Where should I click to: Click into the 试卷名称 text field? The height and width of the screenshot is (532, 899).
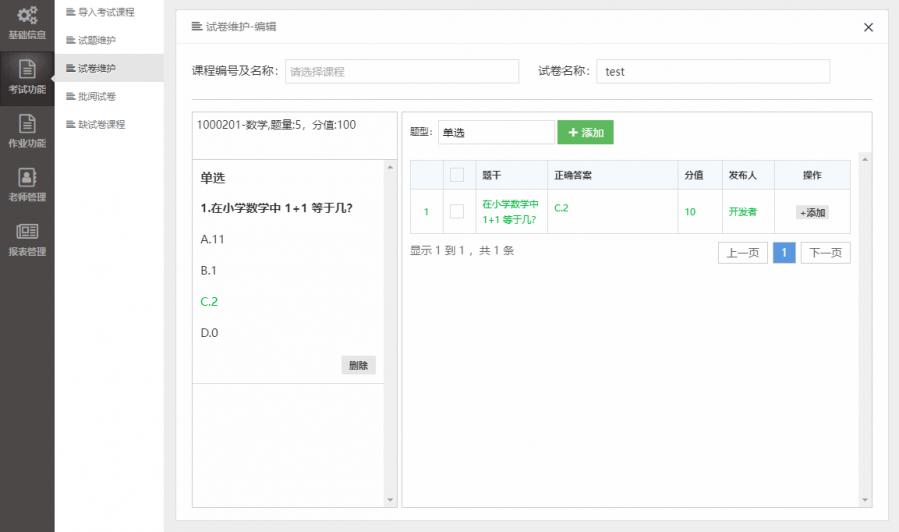pos(713,71)
